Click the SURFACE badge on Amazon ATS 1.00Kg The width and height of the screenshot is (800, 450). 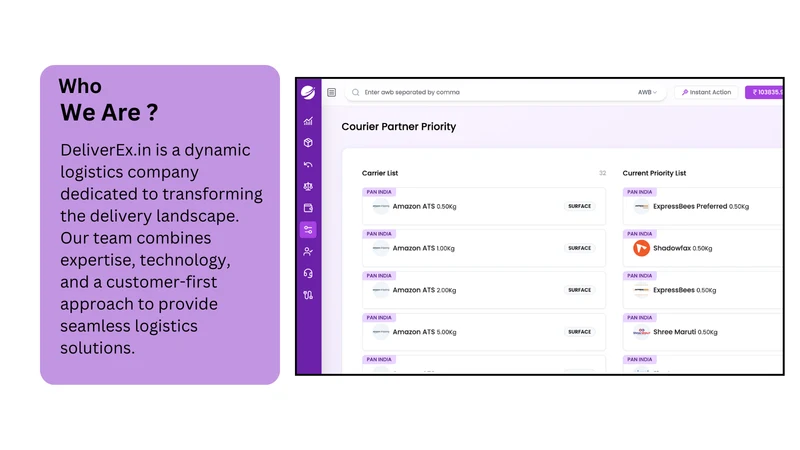(580, 248)
